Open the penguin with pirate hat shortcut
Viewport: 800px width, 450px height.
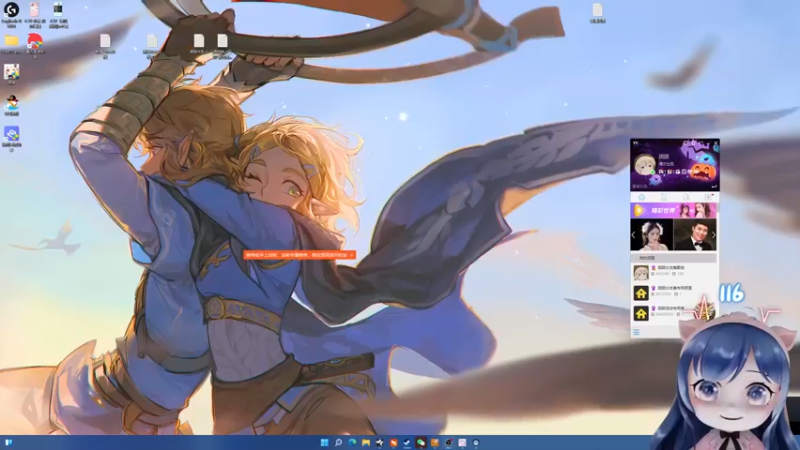(x=11, y=103)
